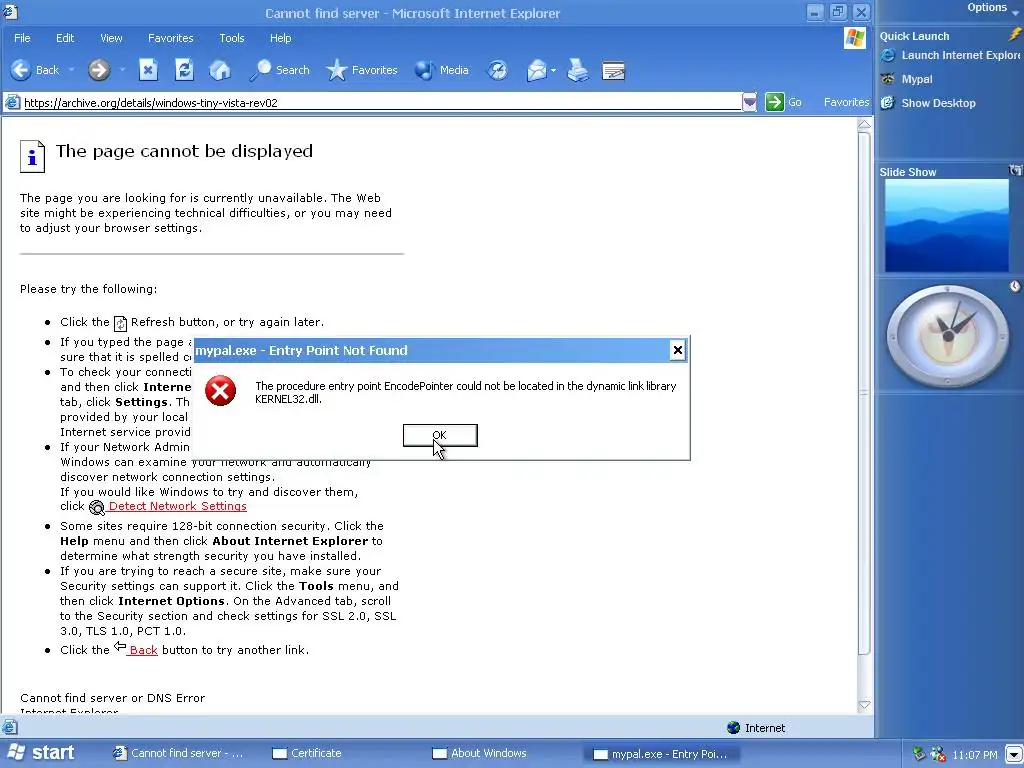This screenshot has height=768, width=1024.
Task: Switch to mypal.exe Entry Point taskbar button
Action: (660, 754)
